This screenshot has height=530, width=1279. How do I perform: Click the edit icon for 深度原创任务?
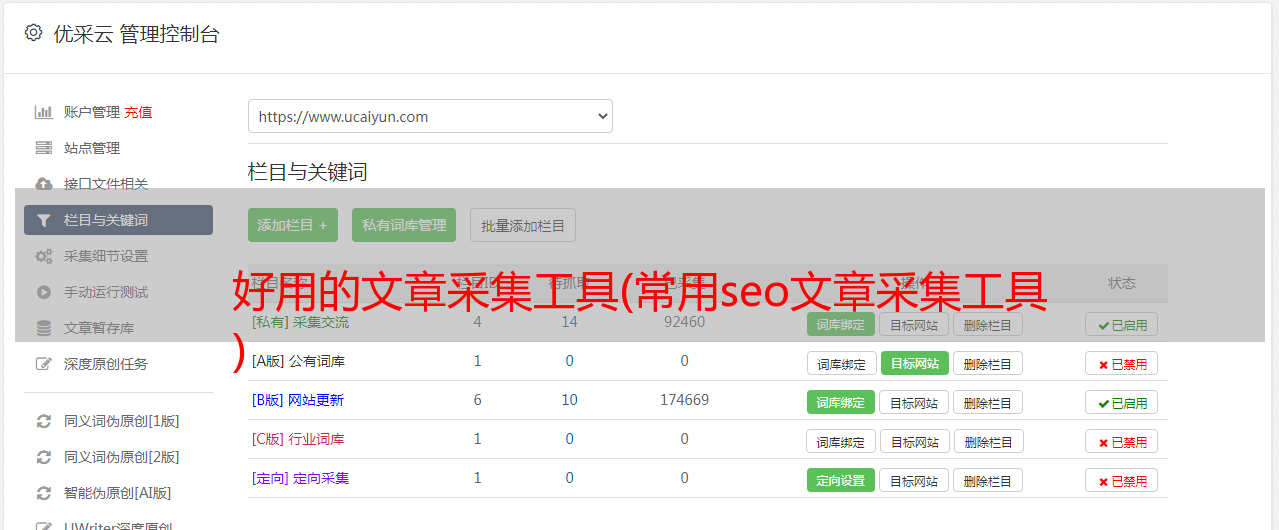(x=44, y=364)
